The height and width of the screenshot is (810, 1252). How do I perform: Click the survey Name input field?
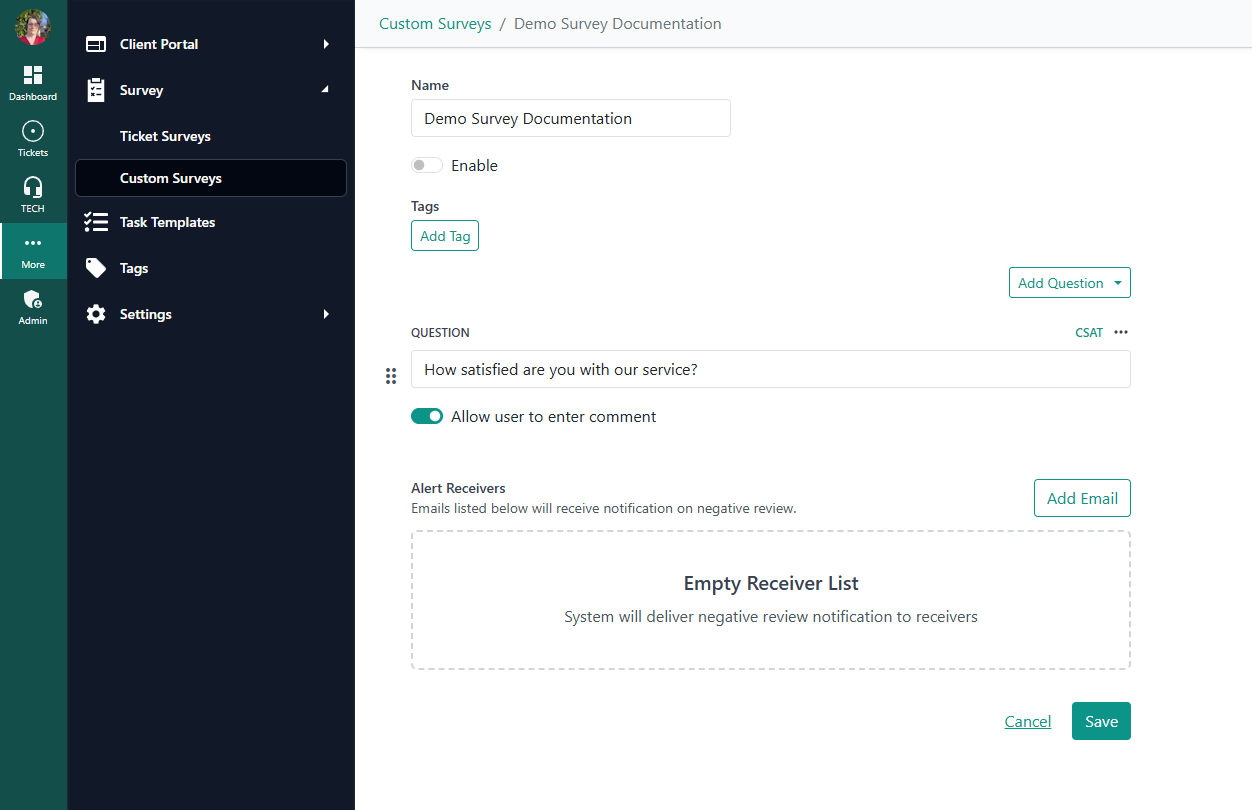(x=570, y=118)
